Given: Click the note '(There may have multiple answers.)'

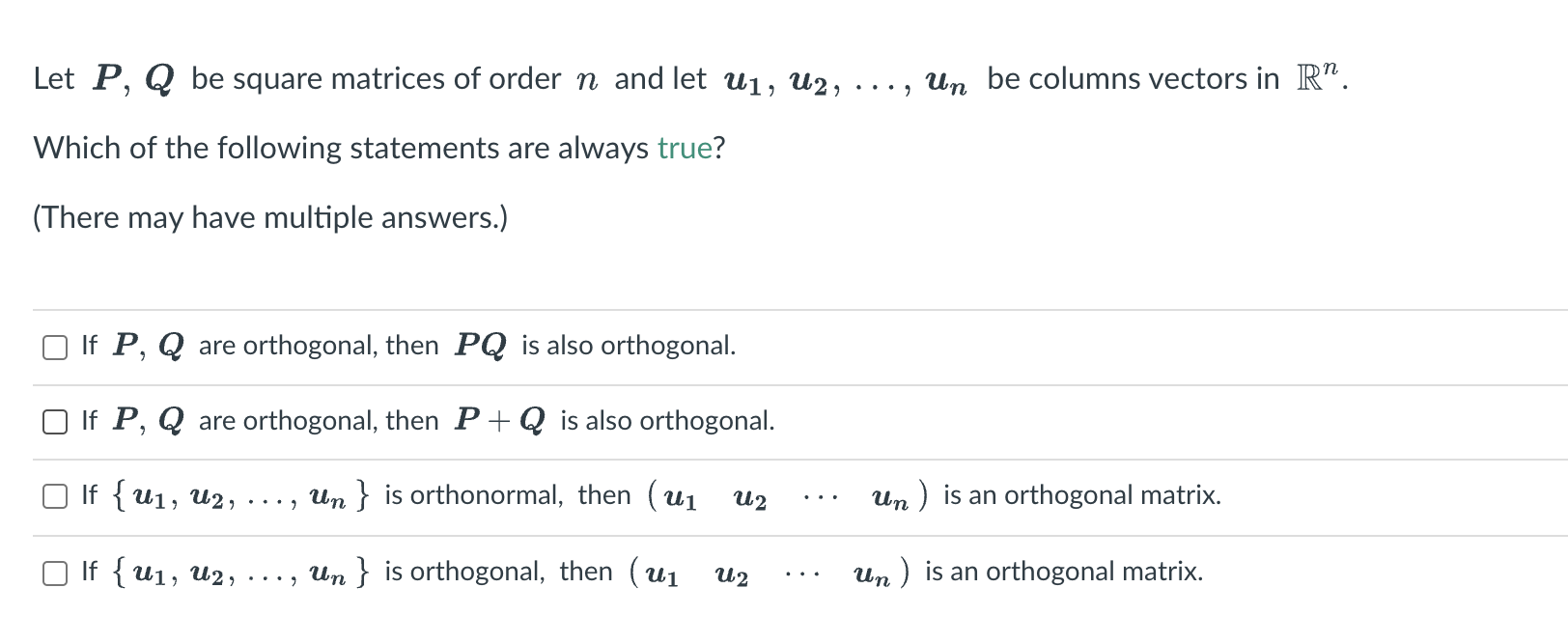Looking at the screenshot, I should pyautogui.click(x=270, y=216).
